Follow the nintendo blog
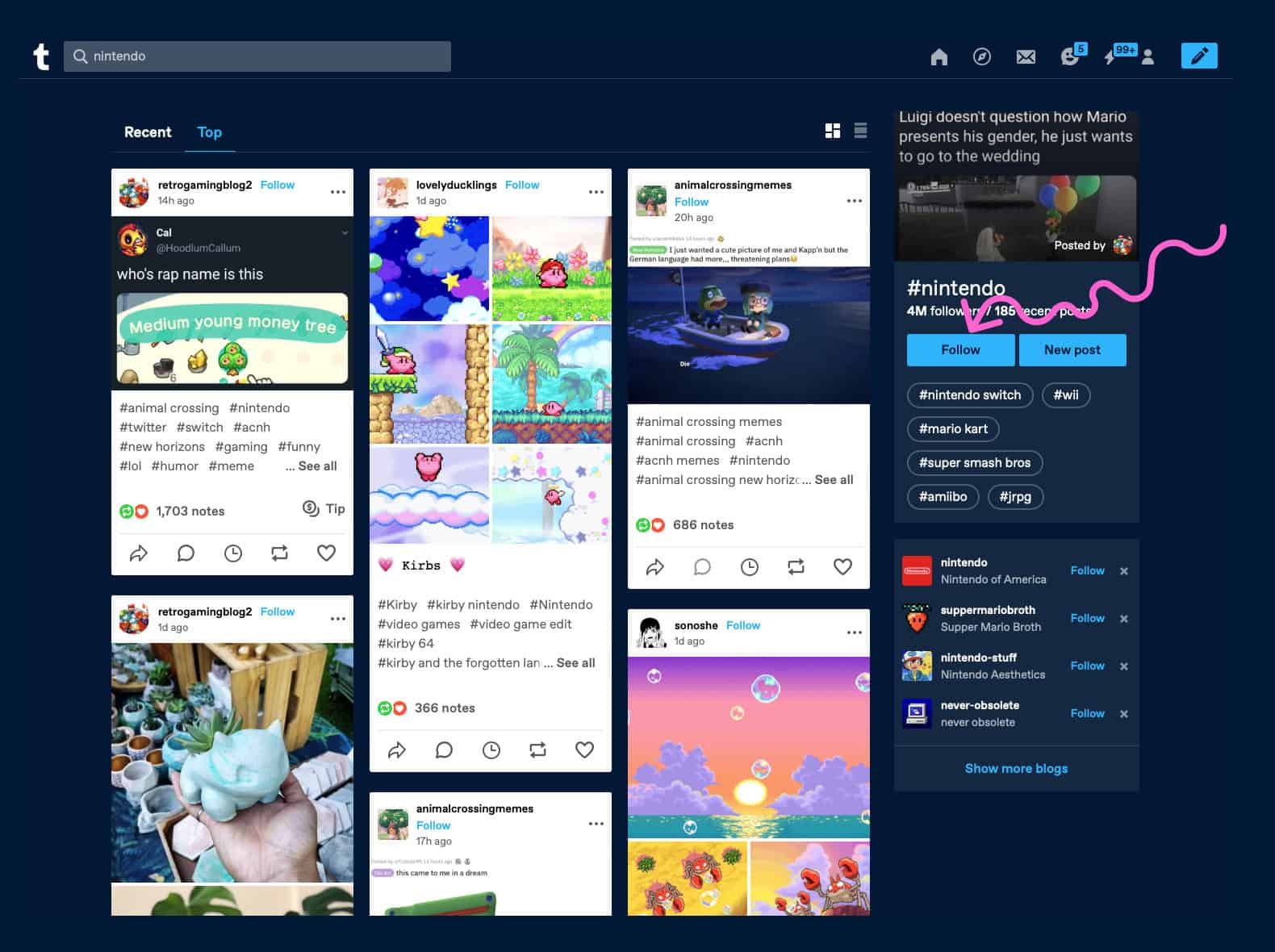 [x=1087, y=571]
